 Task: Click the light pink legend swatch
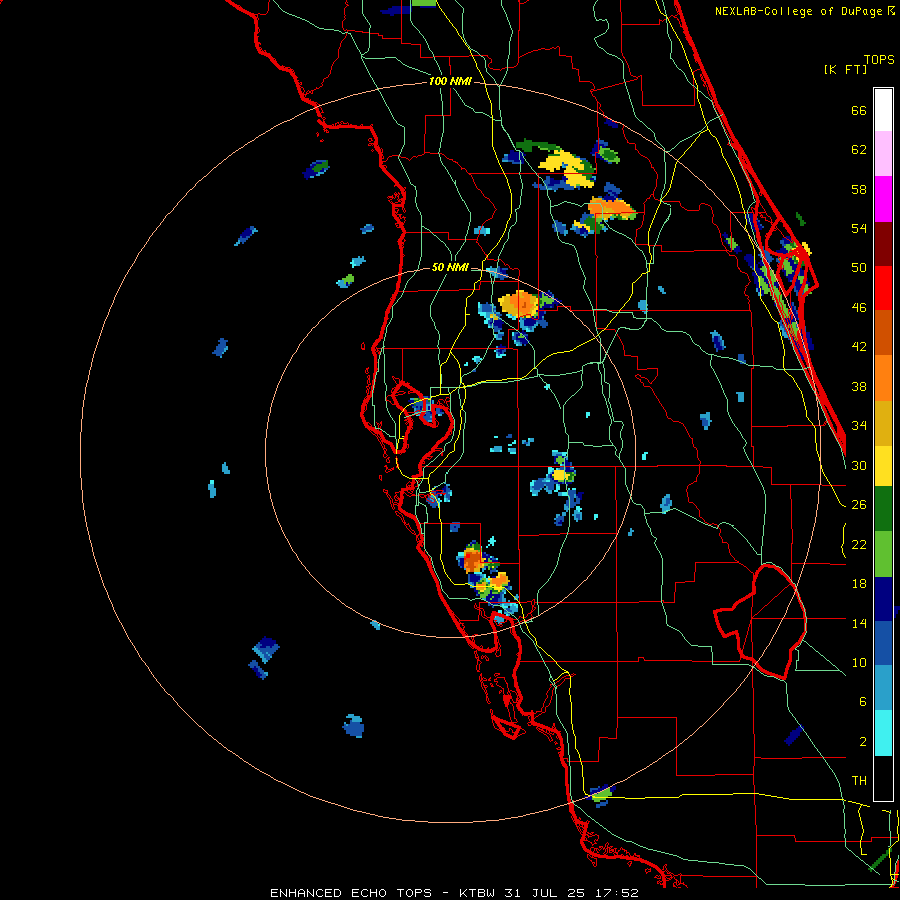[x=883, y=153]
